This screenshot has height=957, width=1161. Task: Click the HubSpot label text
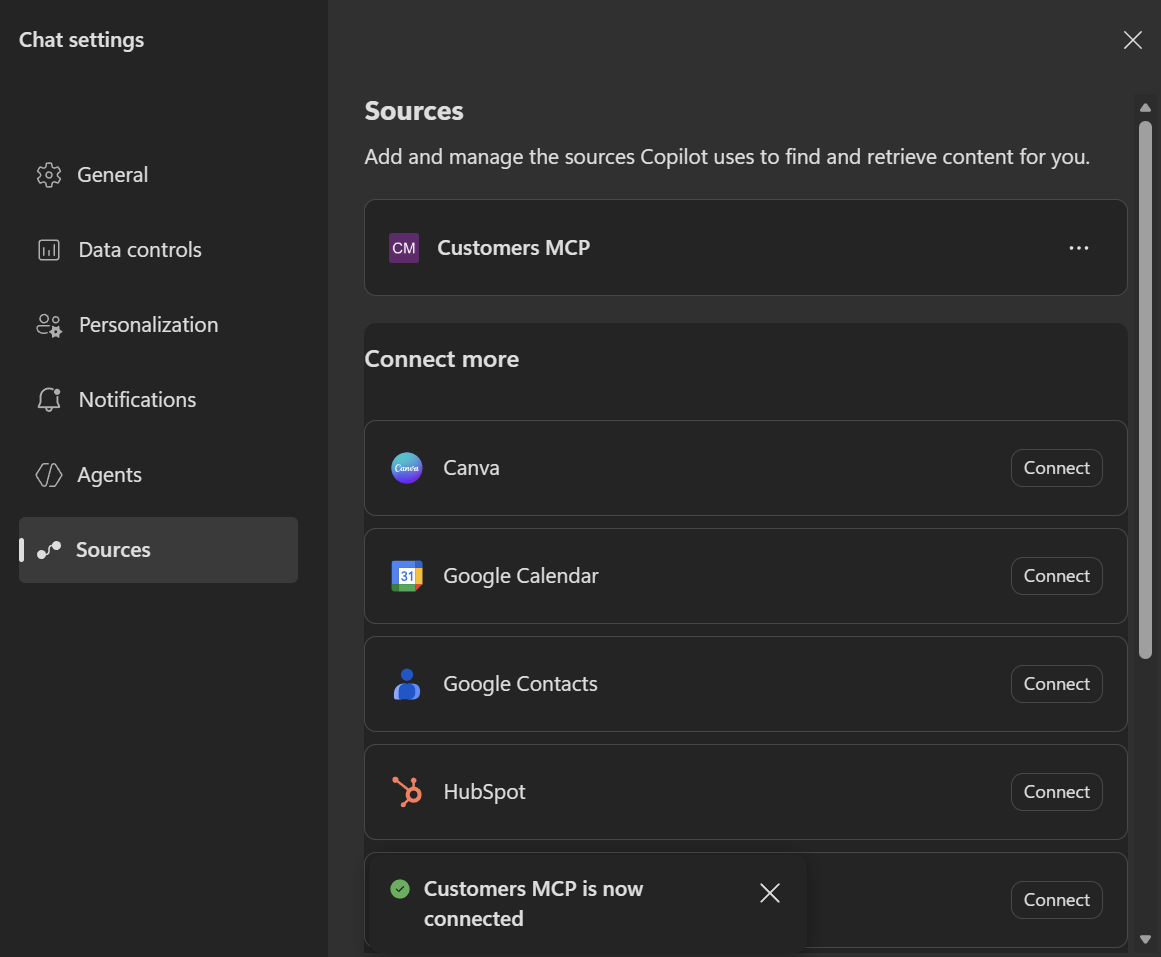(484, 792)
